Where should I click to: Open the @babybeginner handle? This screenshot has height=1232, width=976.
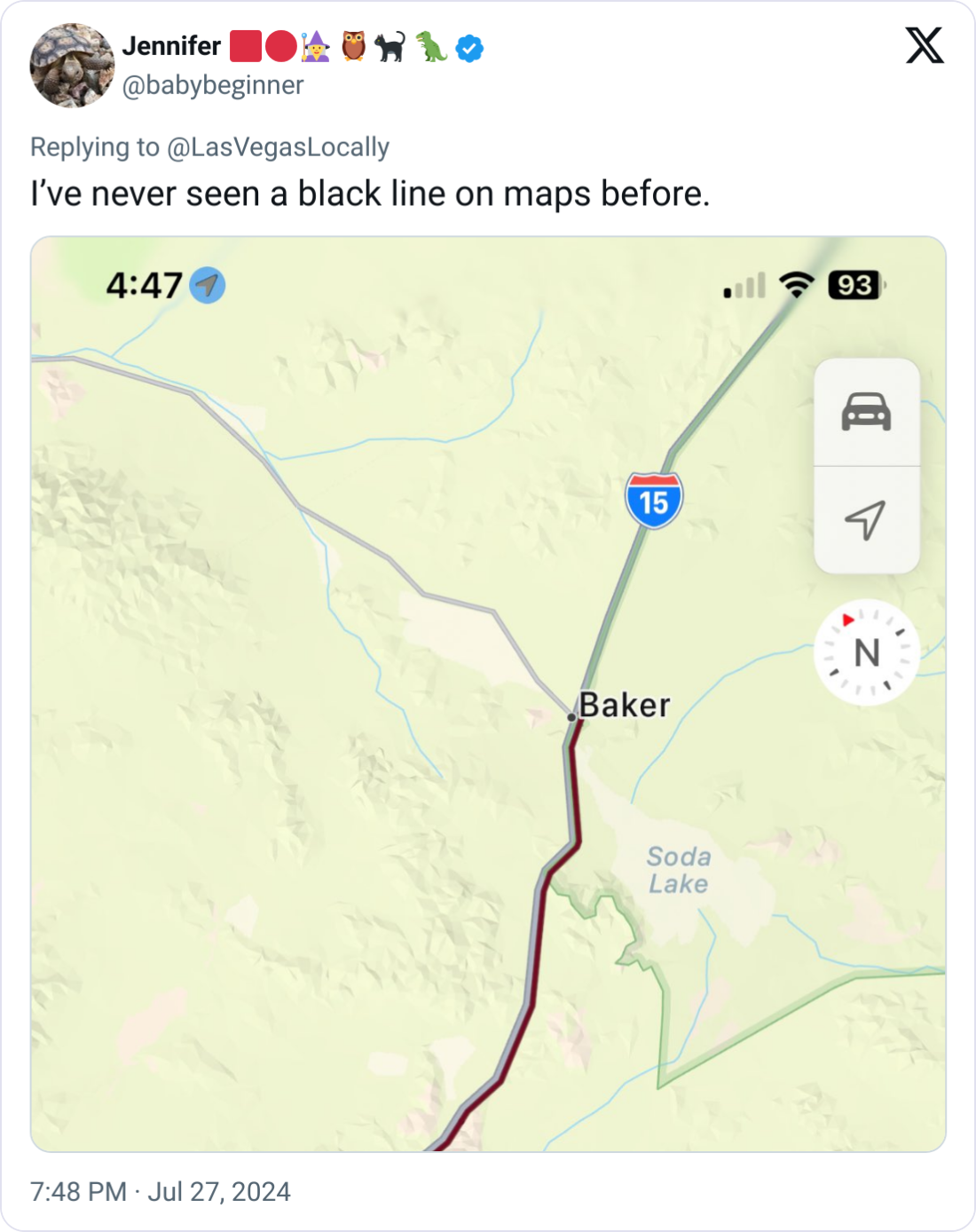tap(213, 85)
